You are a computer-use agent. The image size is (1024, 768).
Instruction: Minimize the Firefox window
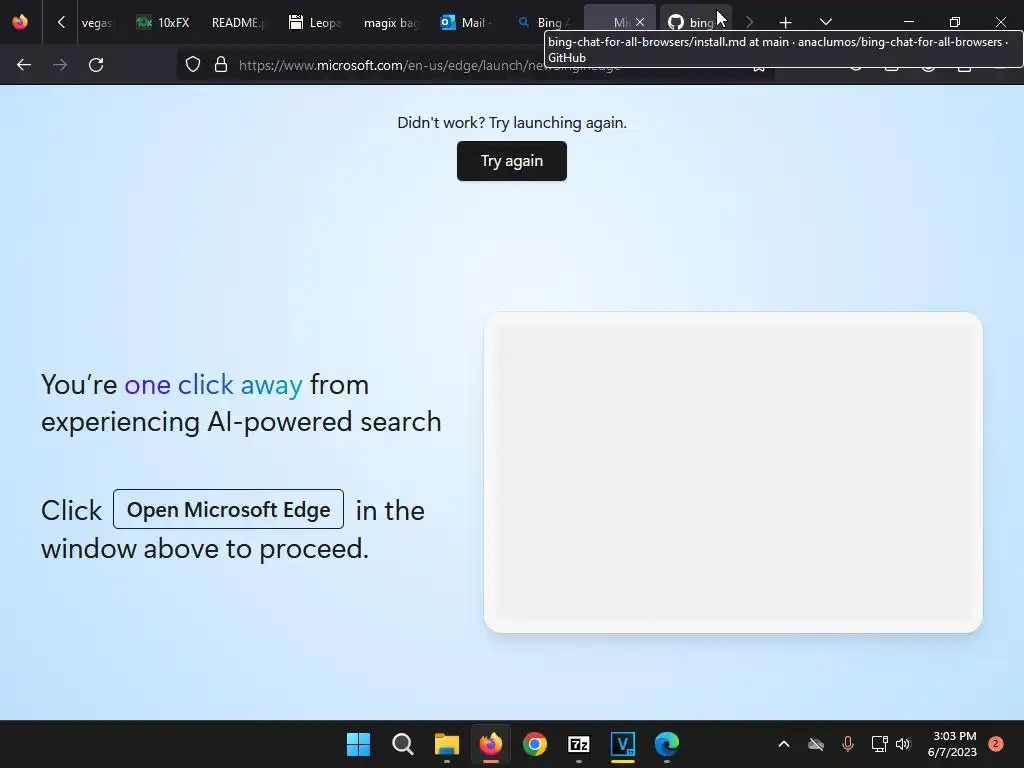(x=908, y=22)
